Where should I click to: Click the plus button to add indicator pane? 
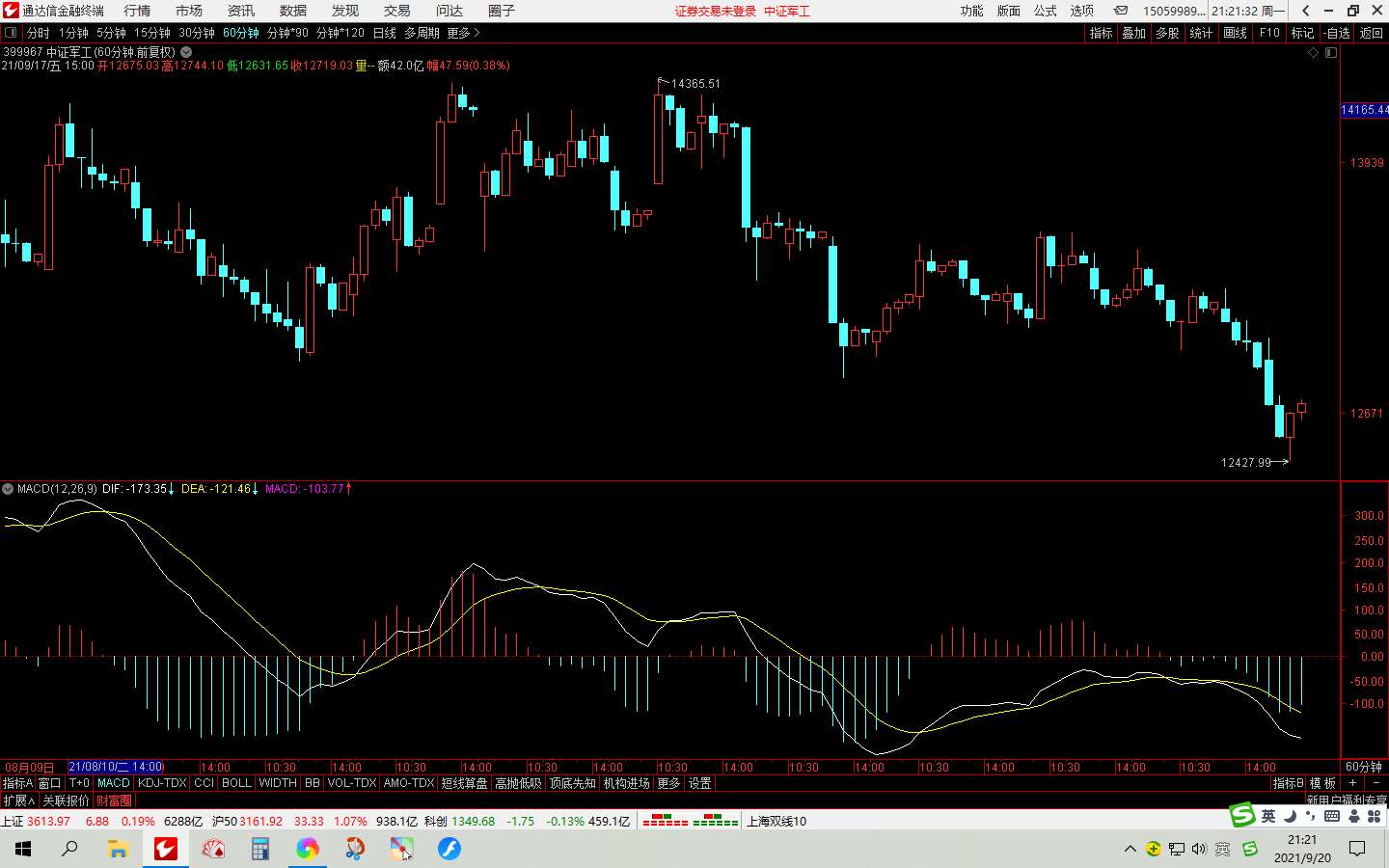(x=1352, y=783)
